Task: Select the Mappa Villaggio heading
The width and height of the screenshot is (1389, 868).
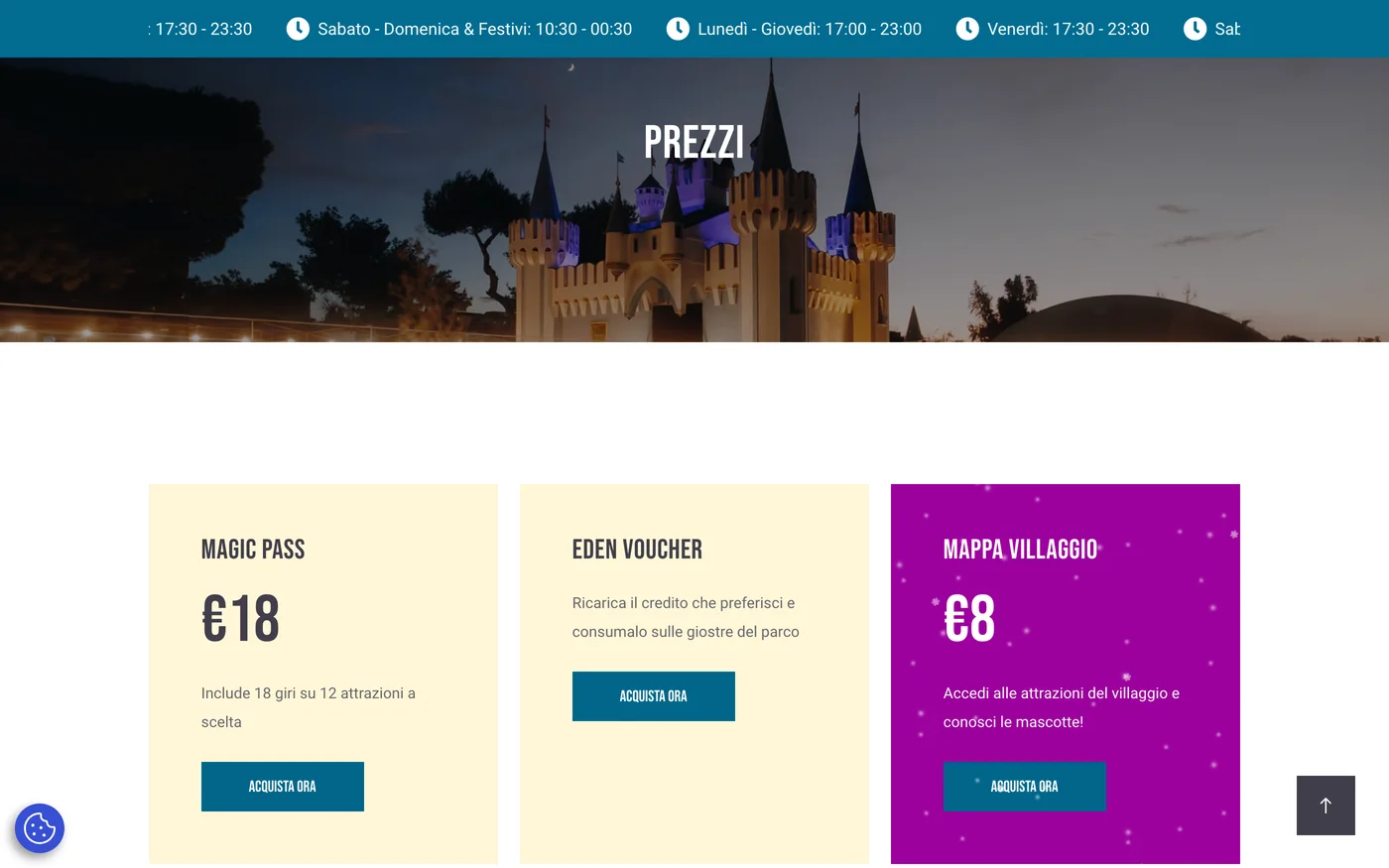Action: click(1020, 550)
